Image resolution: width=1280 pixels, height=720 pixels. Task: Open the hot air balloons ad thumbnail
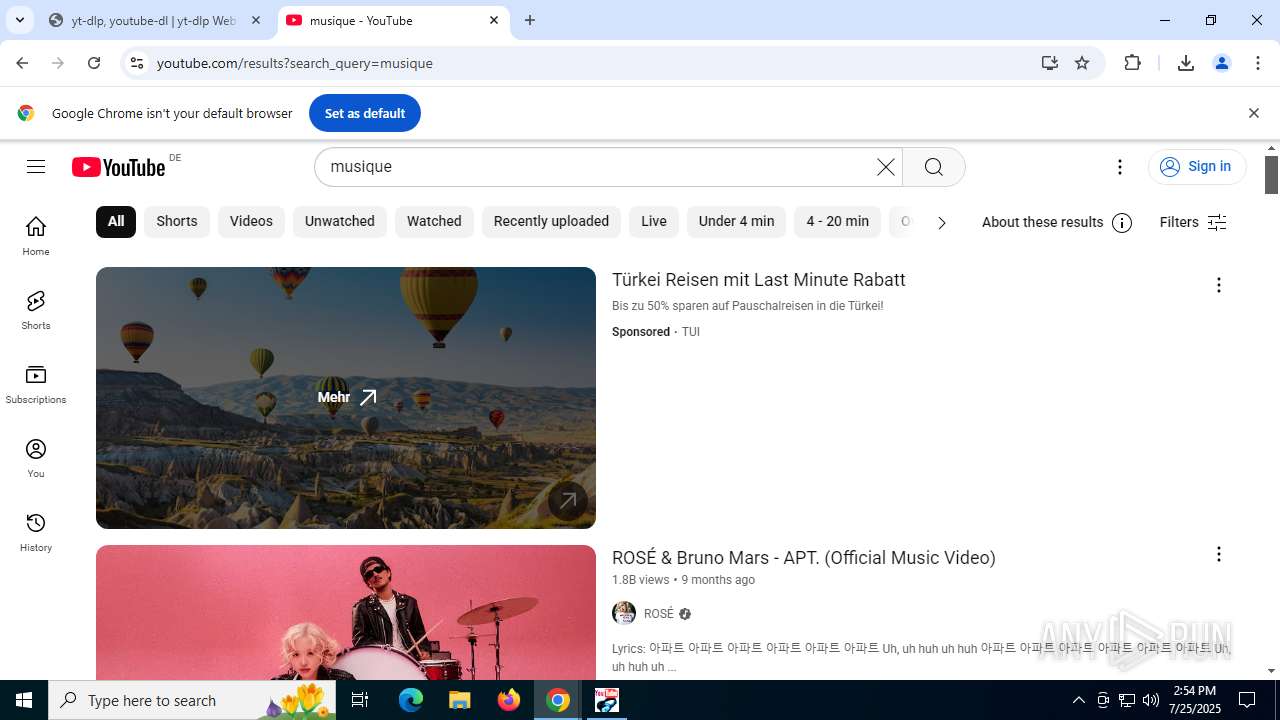coord(346,398)
